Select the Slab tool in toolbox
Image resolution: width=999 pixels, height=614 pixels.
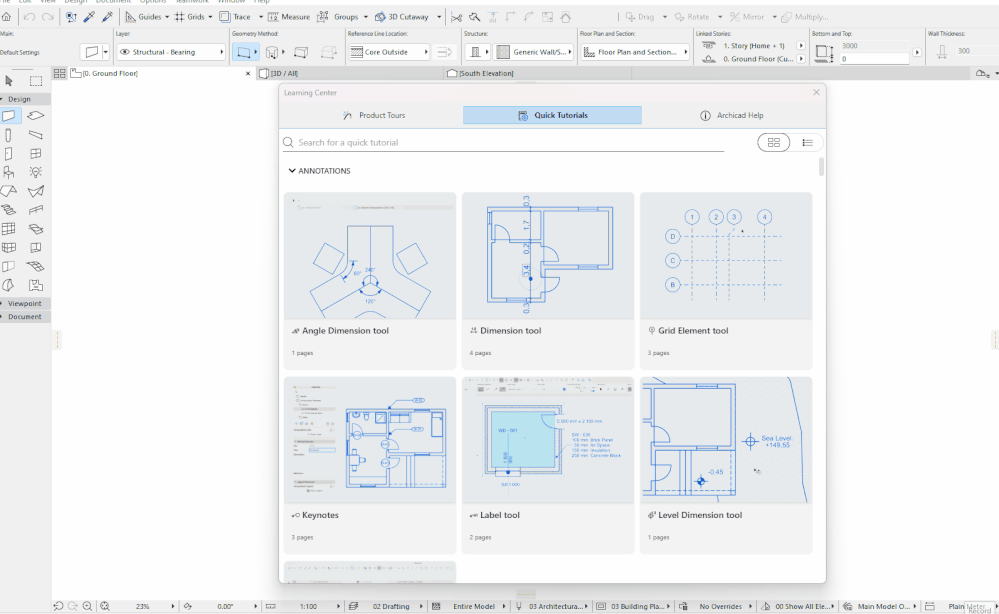coord(36,116)
